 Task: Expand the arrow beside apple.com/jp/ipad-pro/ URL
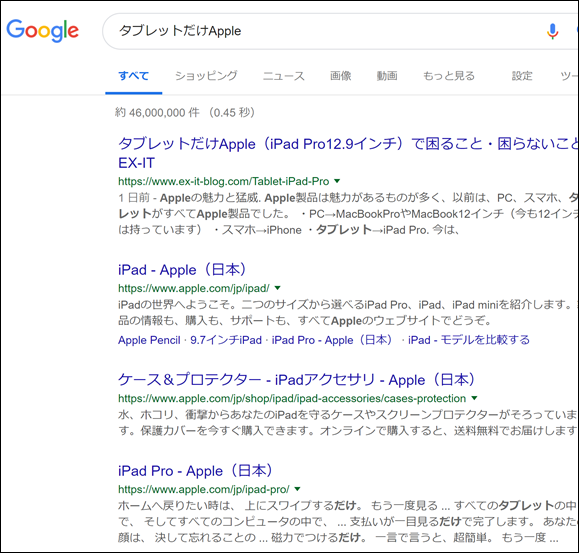point(298,490)
